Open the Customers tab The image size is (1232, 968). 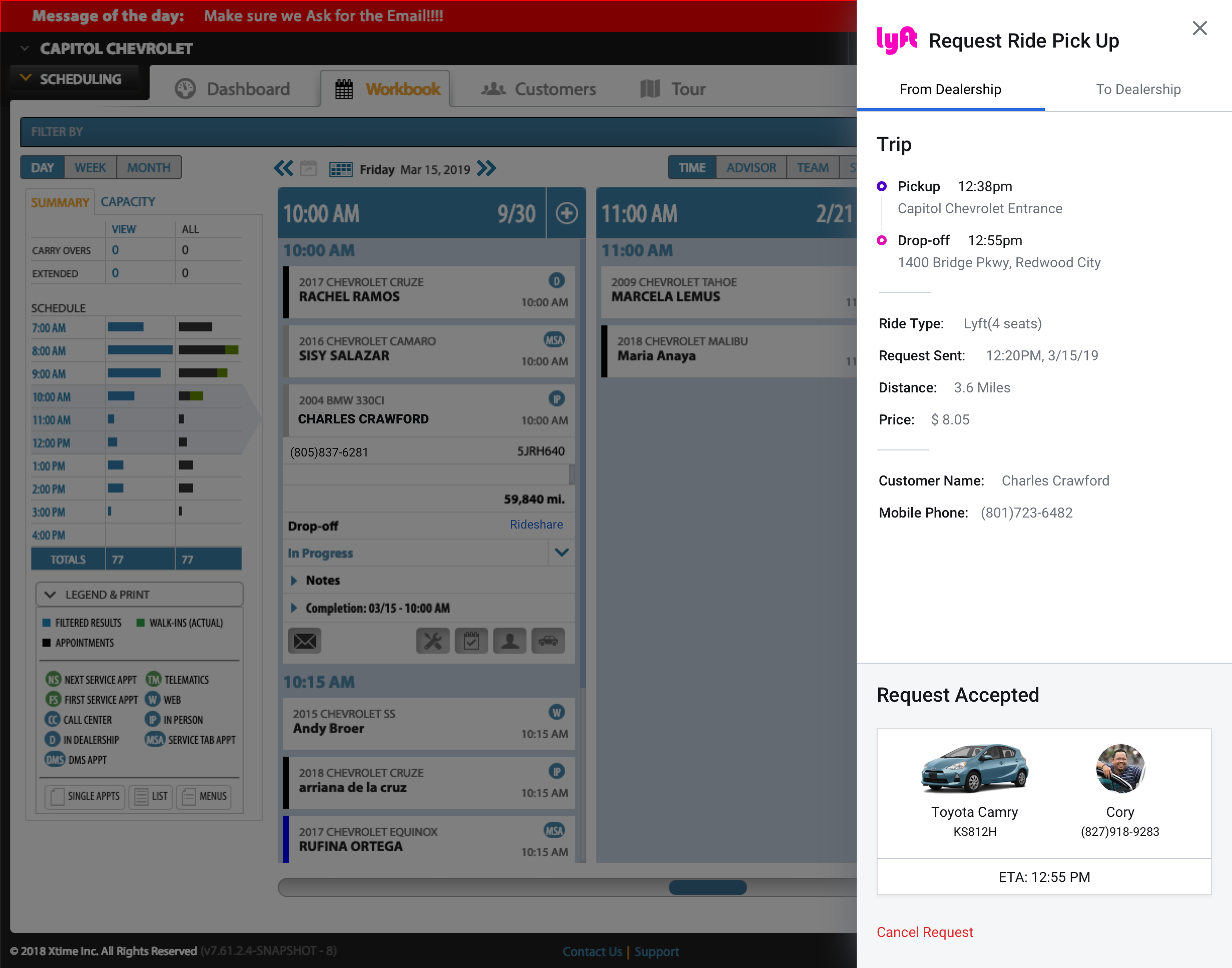pyautogui.click(x=538, y=89)
